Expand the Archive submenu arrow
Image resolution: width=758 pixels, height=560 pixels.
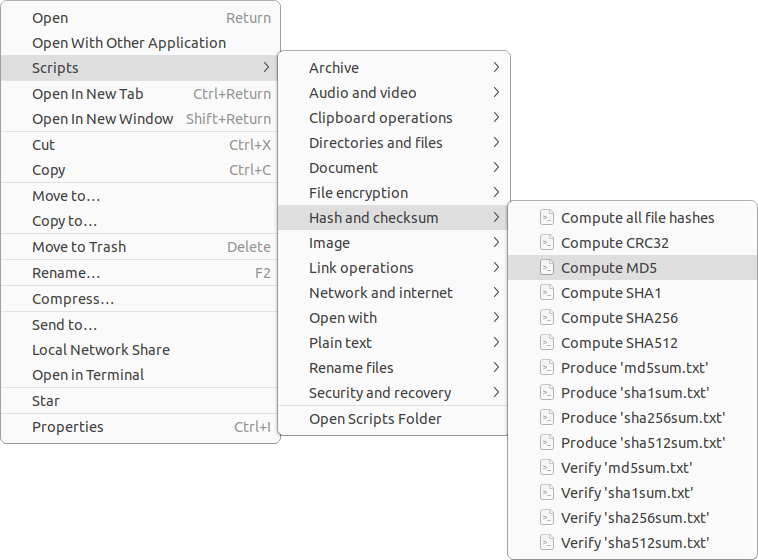[496, 67]
